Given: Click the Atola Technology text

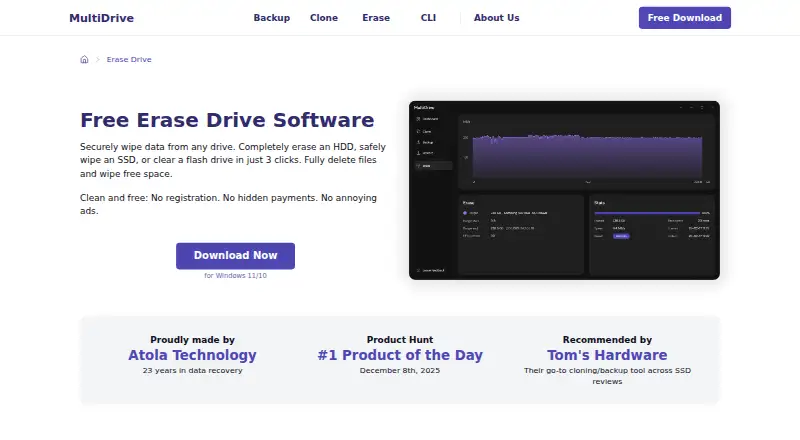Looking at the screenshot, I should tap(192, 355).
